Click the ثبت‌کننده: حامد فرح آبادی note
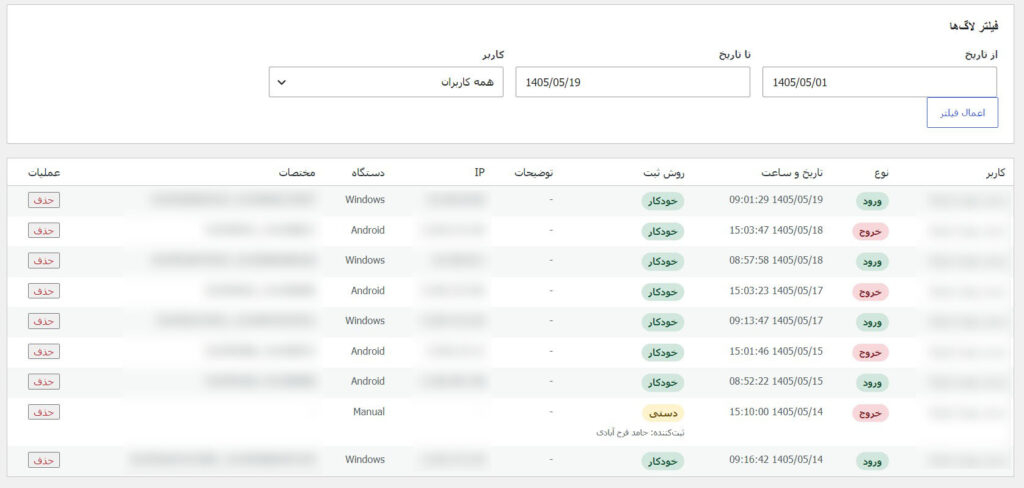The width and height of the screenshot is (1024, 488). [x=641, y=432]
